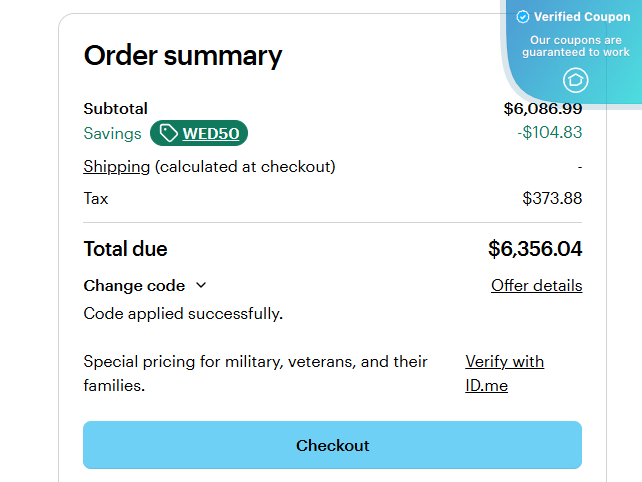Open the WED50 coupon code link
Image resolution: width=642 pixels, height=482 pixels.
click(210, 133)
